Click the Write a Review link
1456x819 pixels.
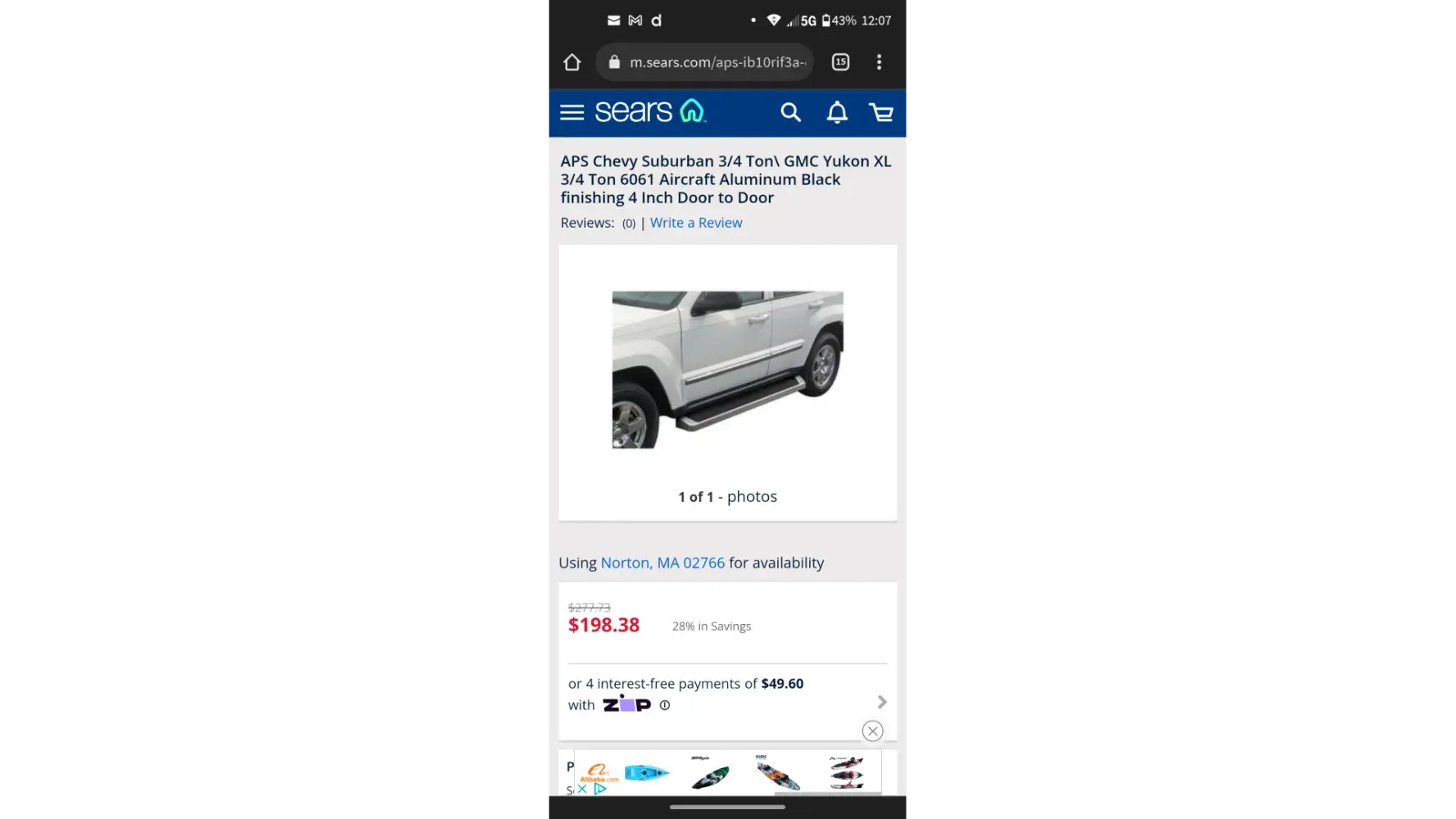coord(696,223)
